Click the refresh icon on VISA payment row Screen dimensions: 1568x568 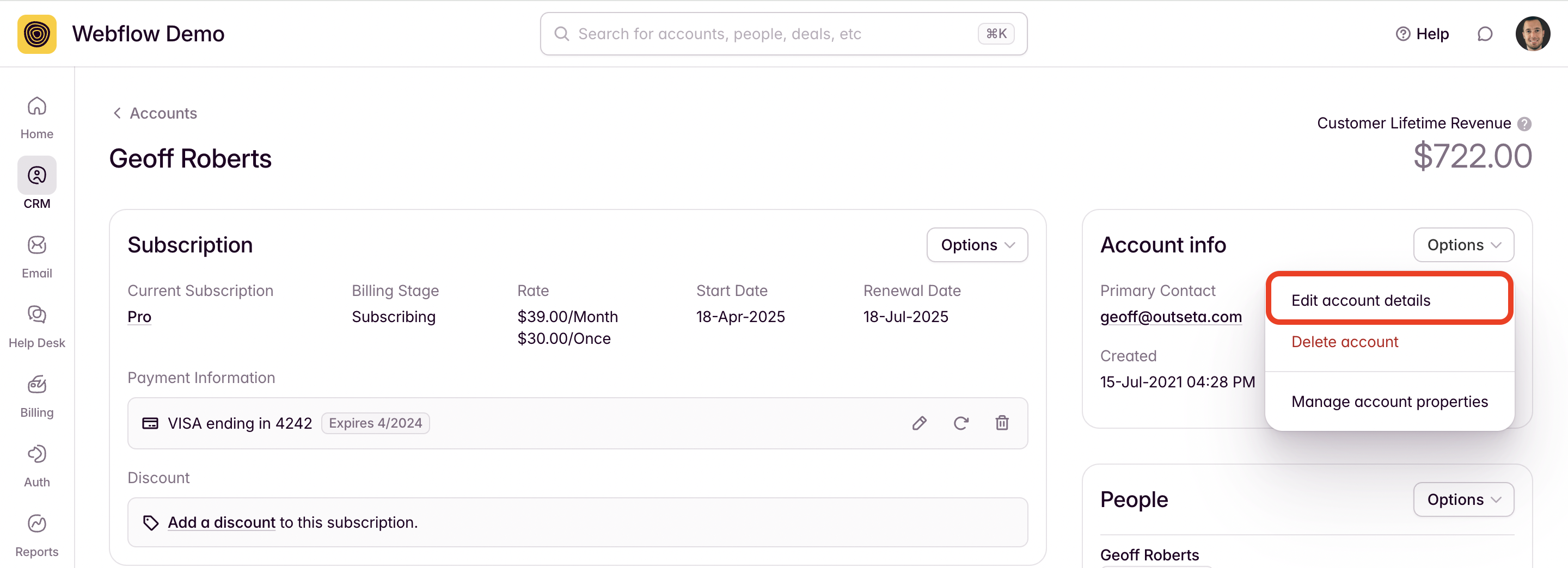pos(960,423)
